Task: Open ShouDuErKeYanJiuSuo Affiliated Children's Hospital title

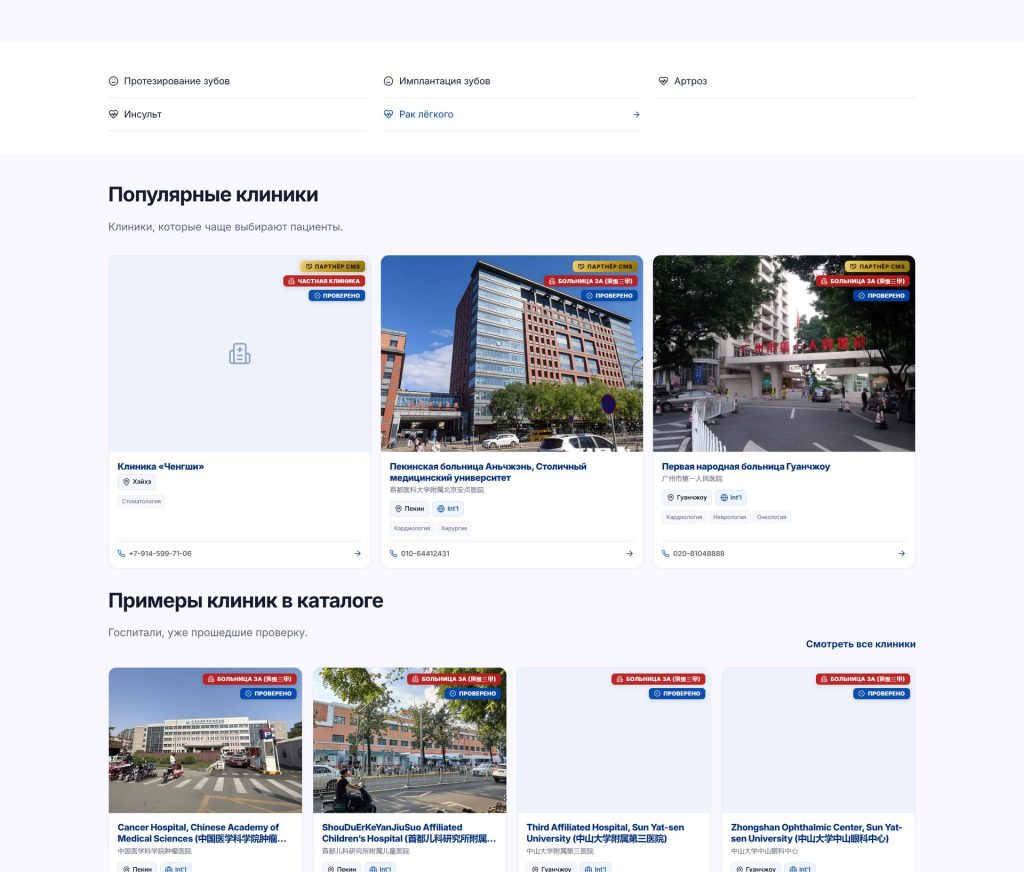Action: click(409, 833)
